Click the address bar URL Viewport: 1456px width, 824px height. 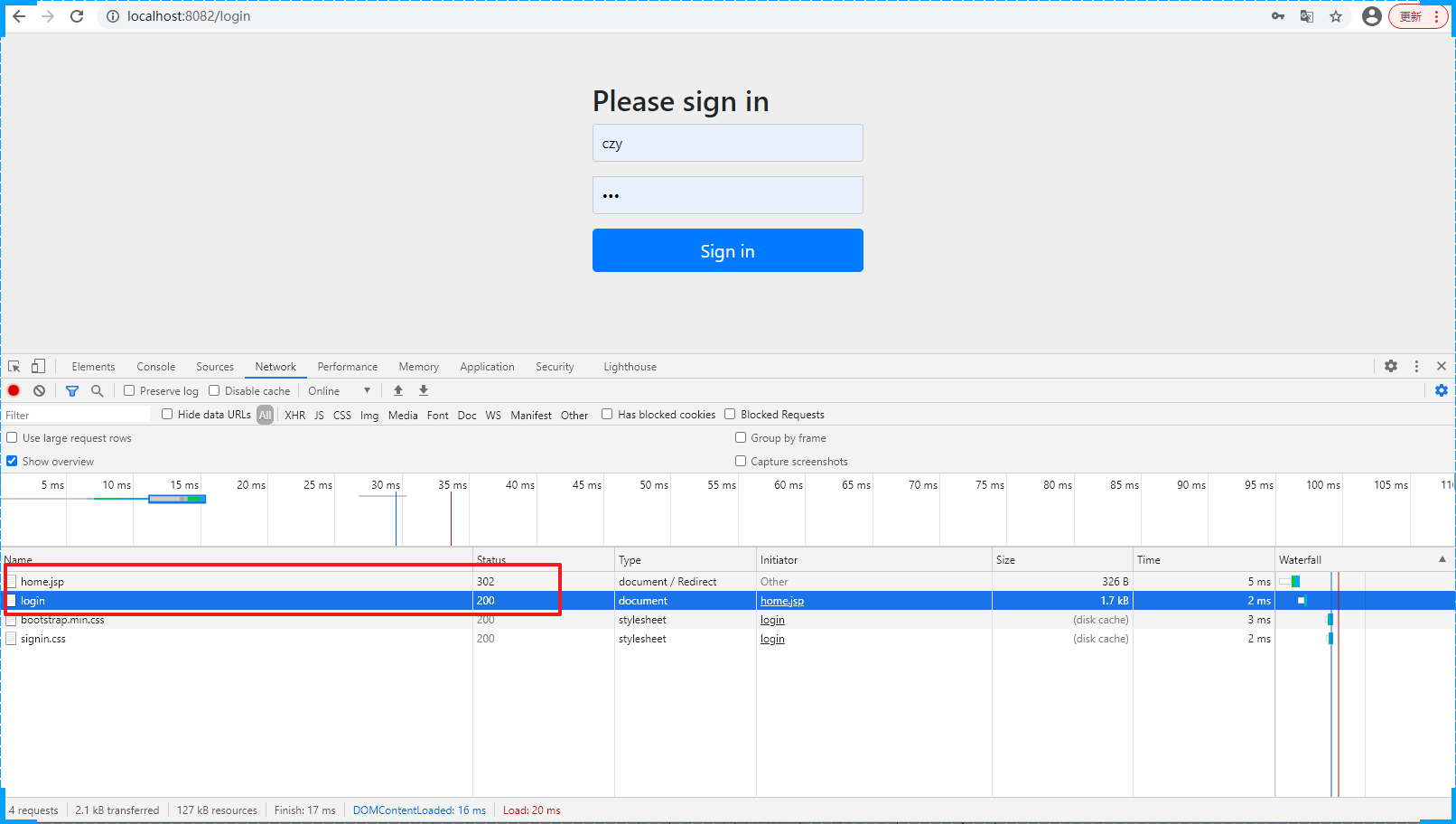tap(189, 16)
